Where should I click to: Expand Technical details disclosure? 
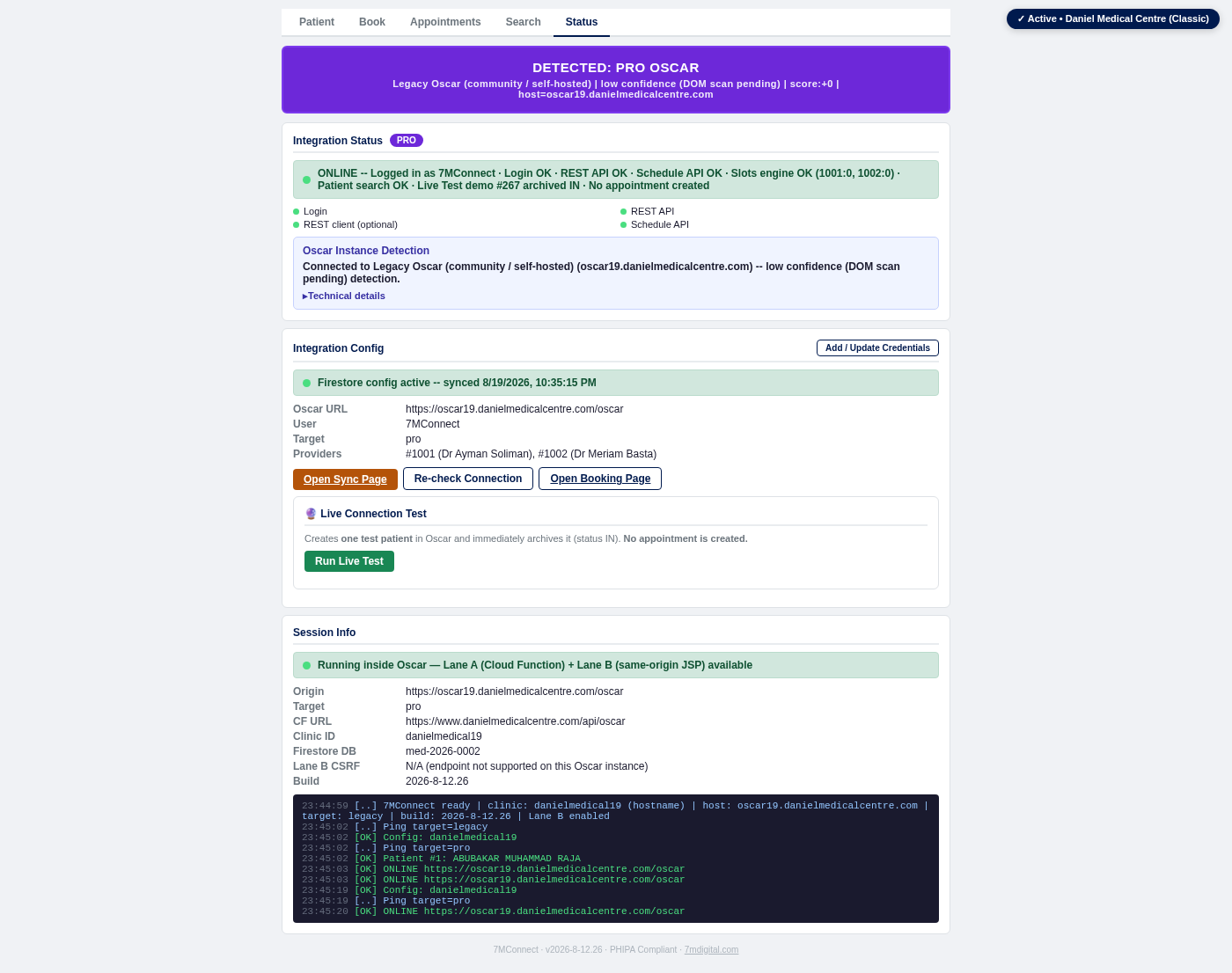click(x=344, y=296)
